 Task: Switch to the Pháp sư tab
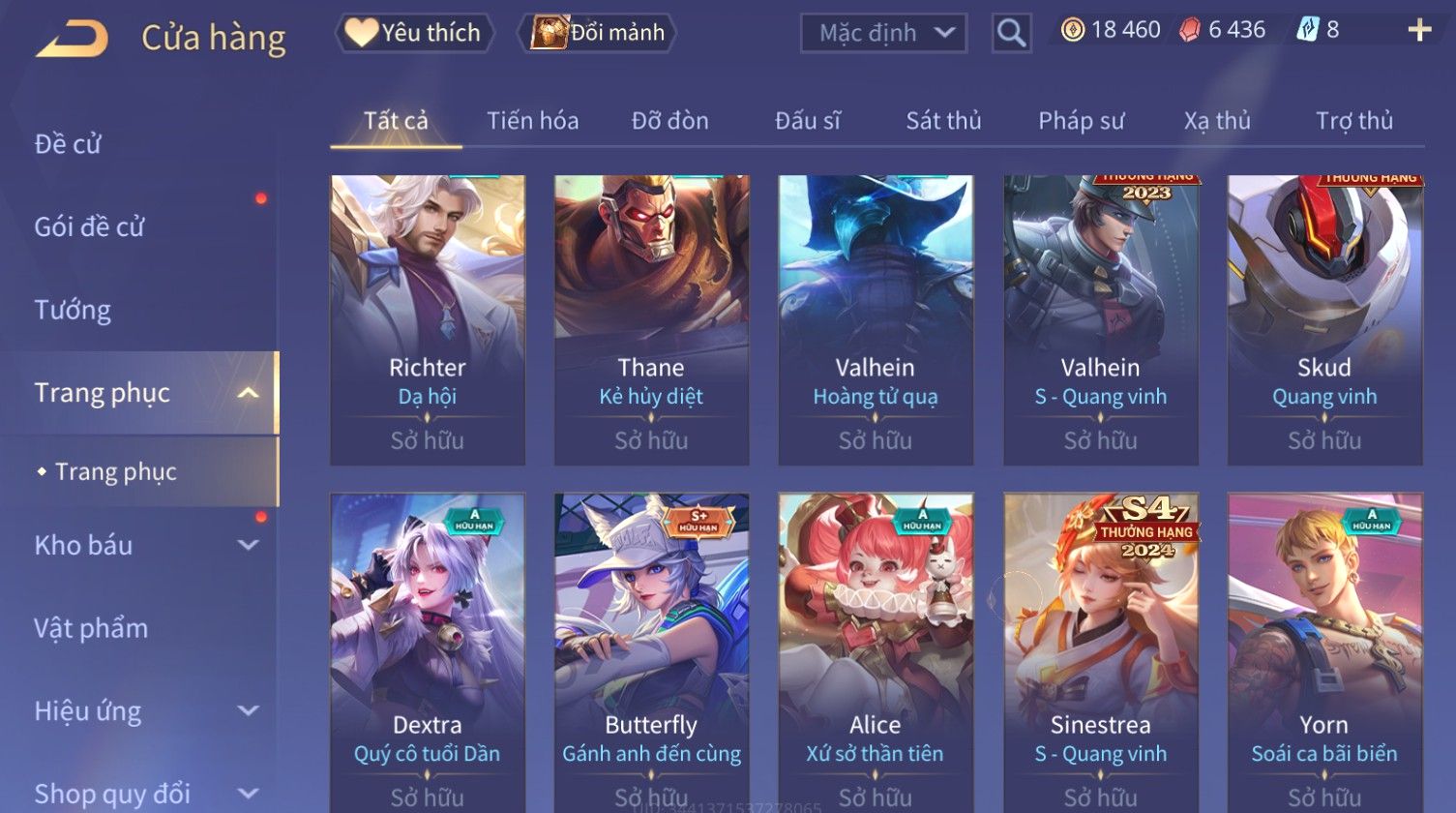[x=1081, y=121]
